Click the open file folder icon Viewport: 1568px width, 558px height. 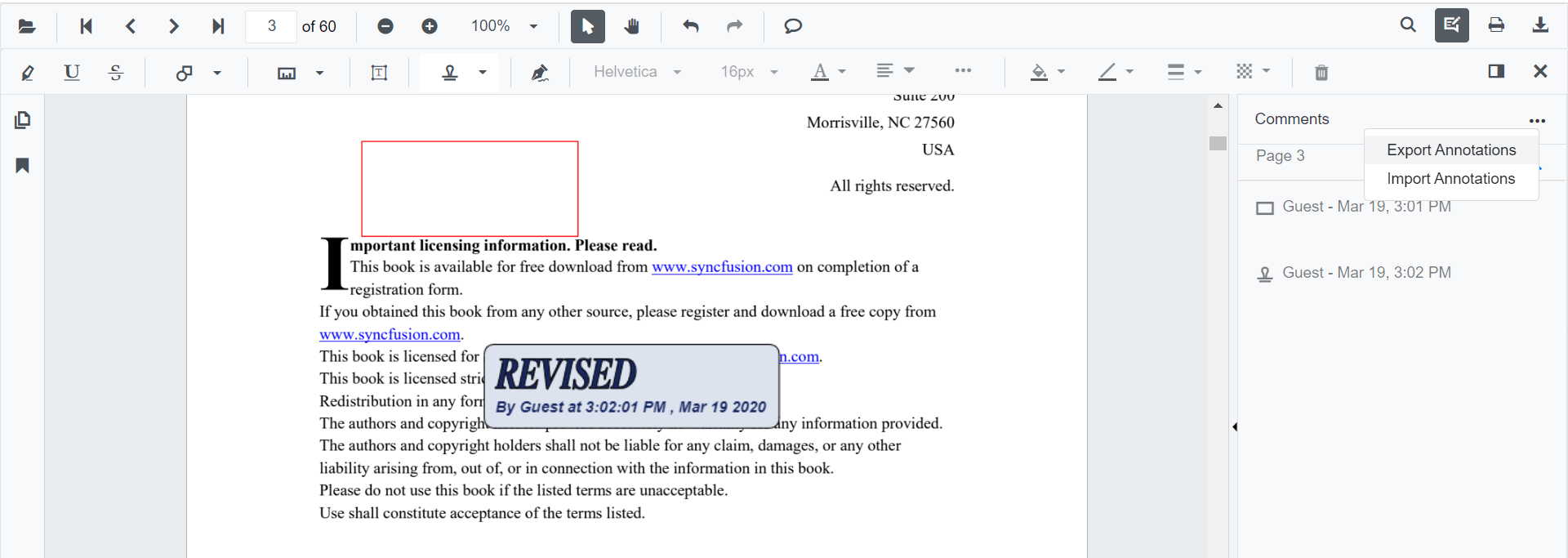click(x=27, y=26)
